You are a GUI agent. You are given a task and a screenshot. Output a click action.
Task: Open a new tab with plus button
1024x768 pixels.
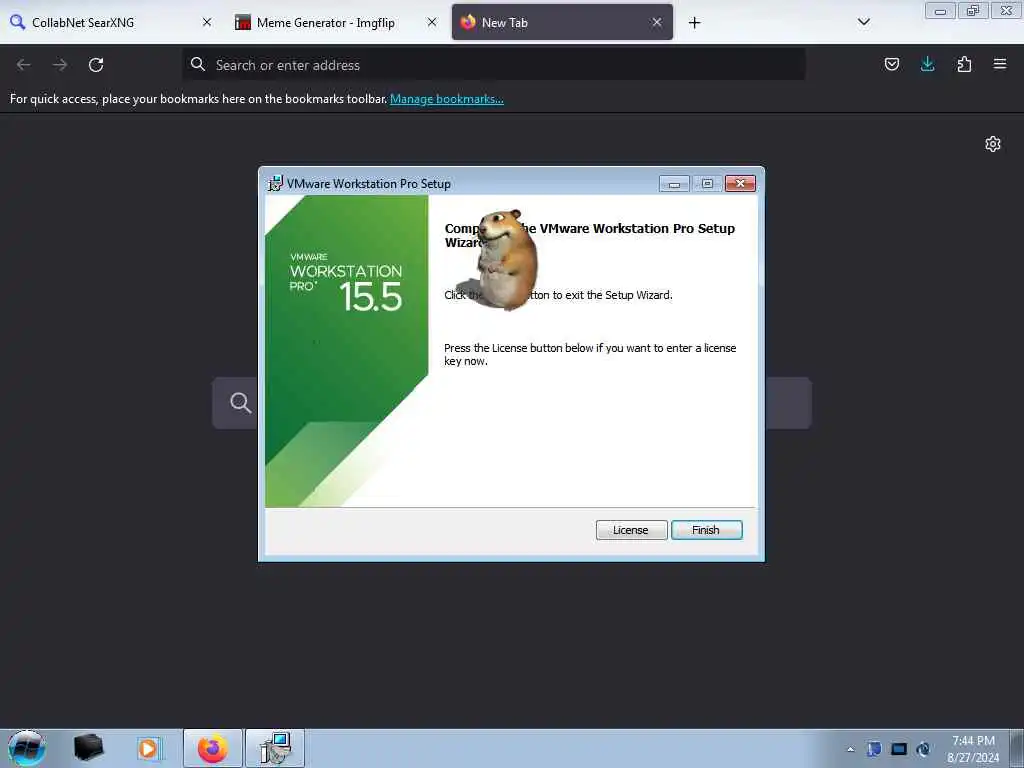coord(694,23)
